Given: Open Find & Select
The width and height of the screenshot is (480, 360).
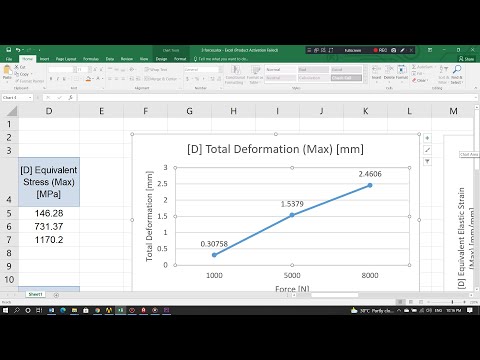Looking at the screenshot, I should tap(457, 74).
